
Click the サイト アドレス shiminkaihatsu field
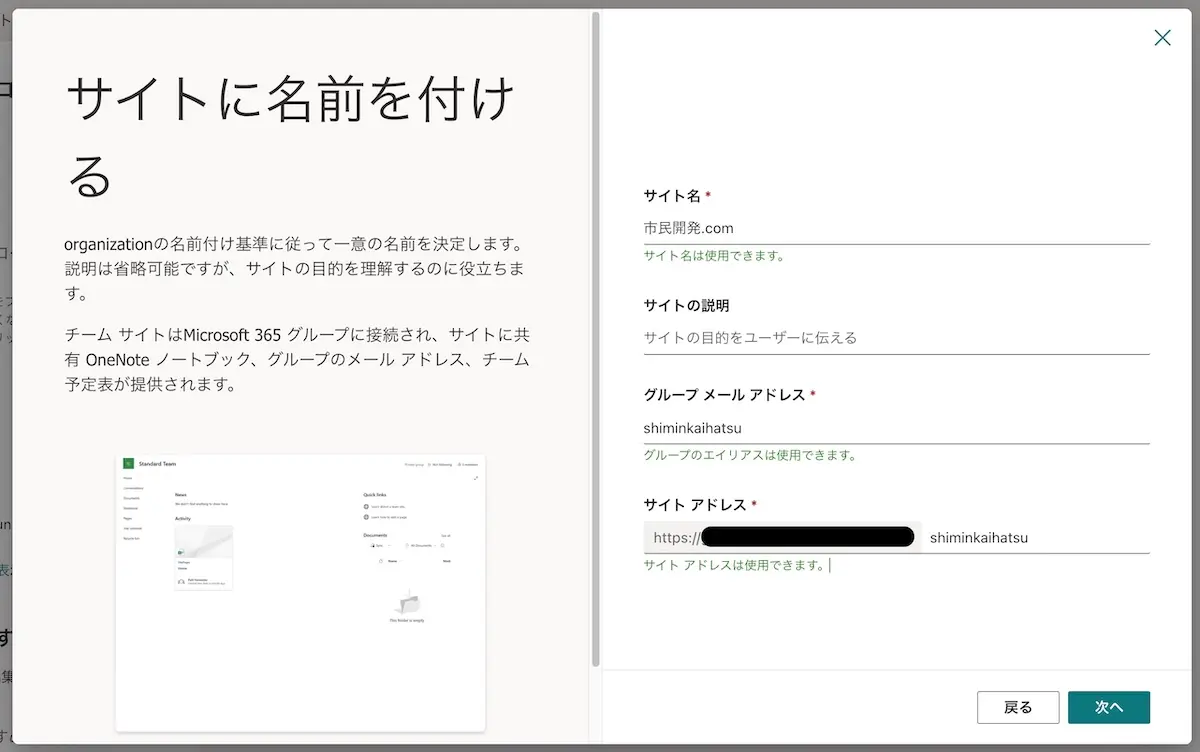pos(1035,538)
